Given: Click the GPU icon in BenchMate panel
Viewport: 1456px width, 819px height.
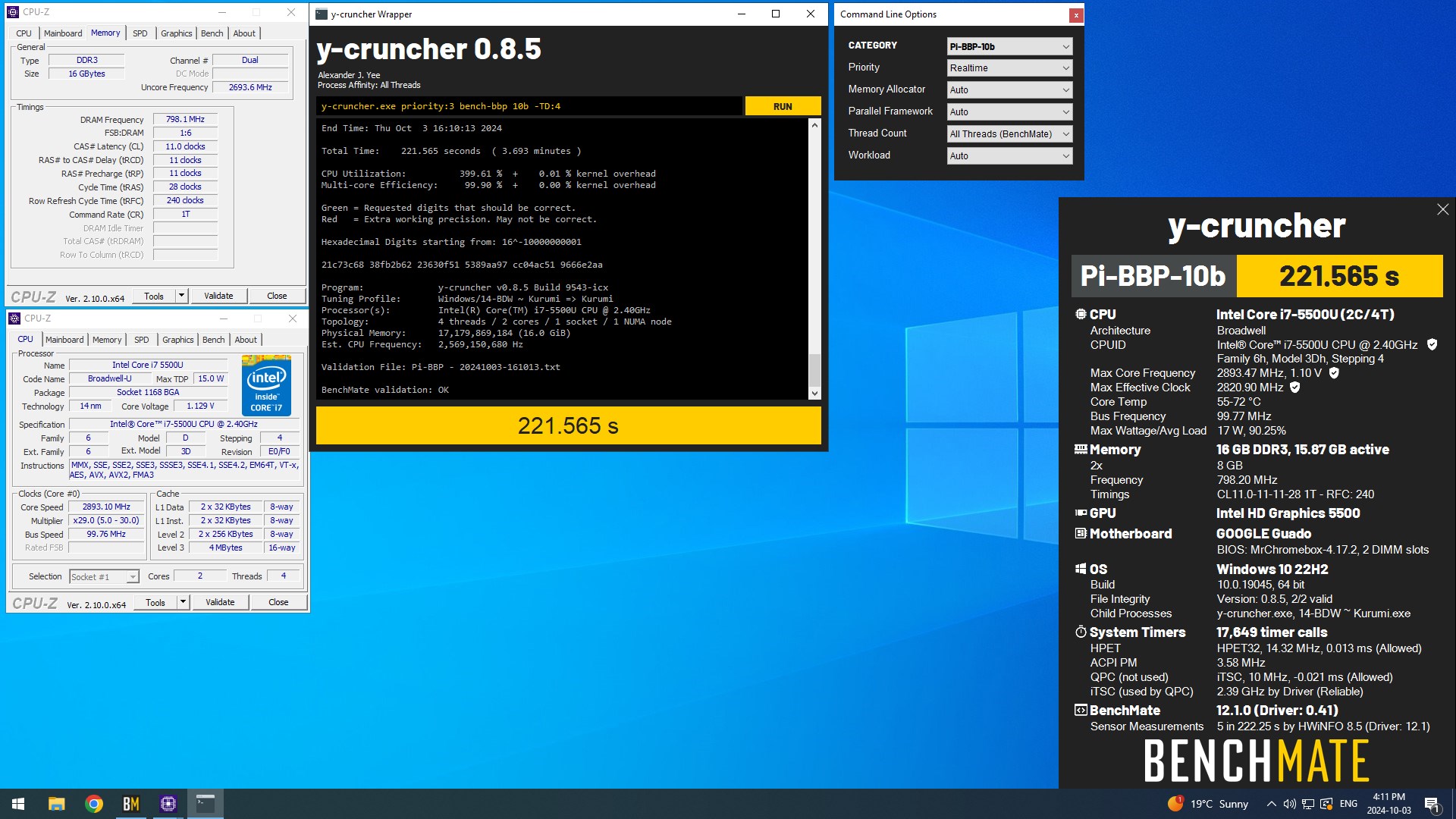Looking at the screenshot, I should pos(1081,513).
